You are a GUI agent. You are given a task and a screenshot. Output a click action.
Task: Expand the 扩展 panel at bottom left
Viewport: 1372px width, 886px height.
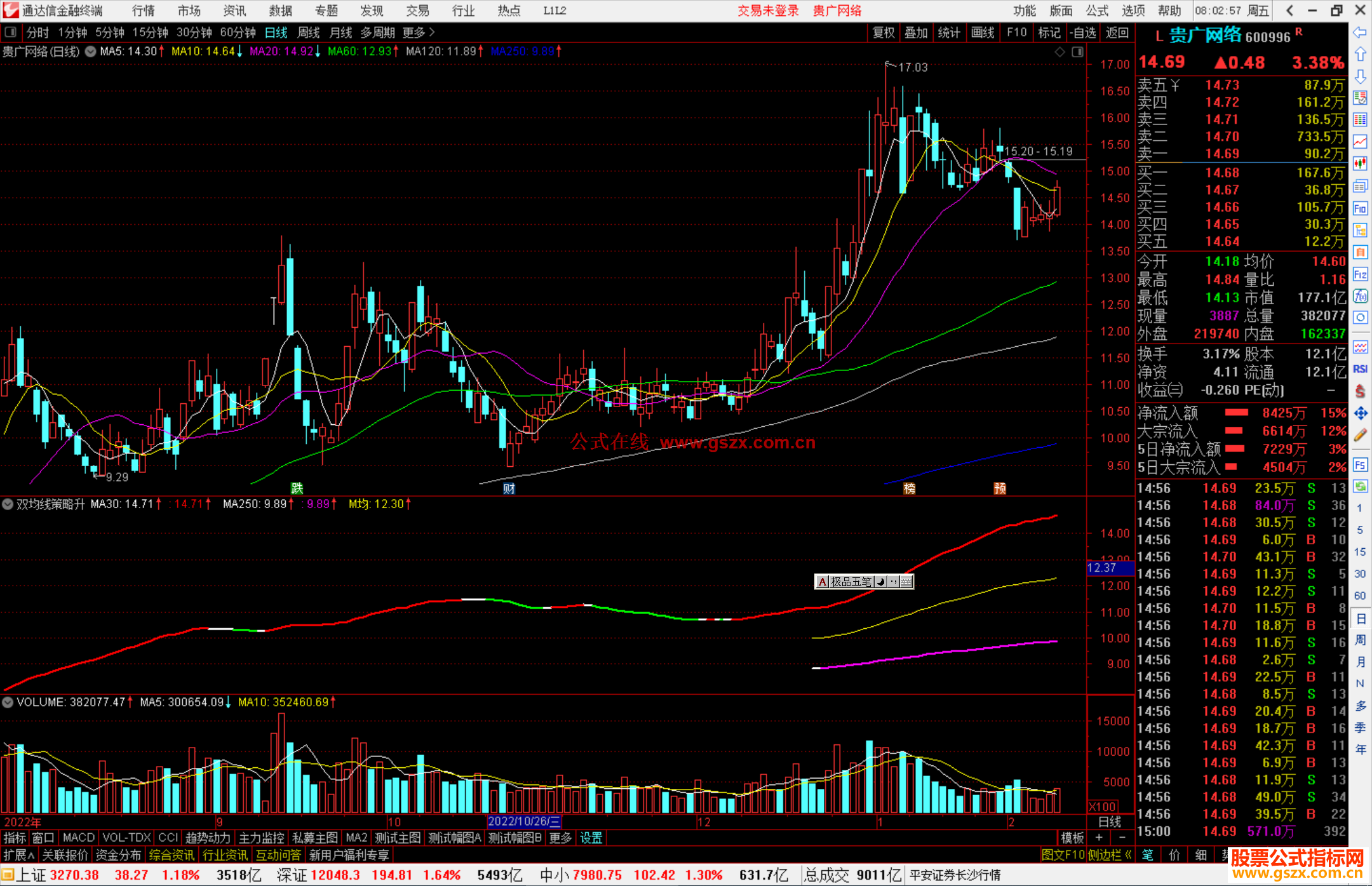[x=18, y=855]
